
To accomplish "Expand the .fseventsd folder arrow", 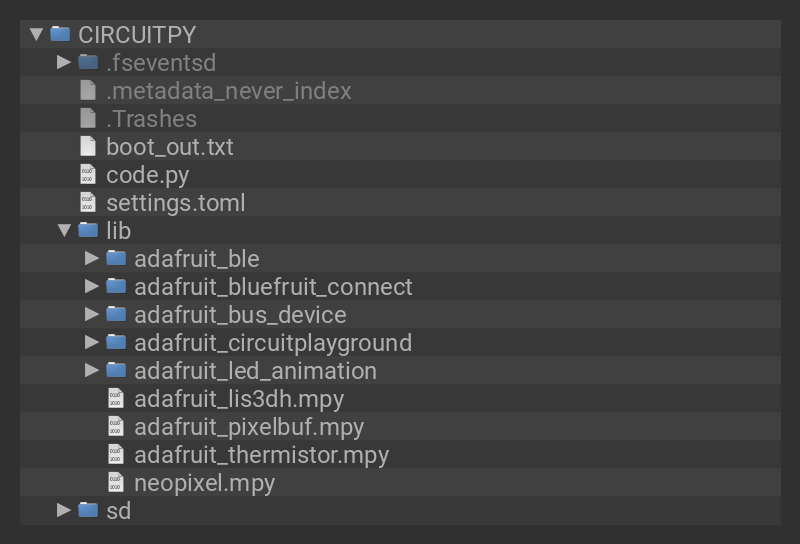I will click(x=64, y=62).
